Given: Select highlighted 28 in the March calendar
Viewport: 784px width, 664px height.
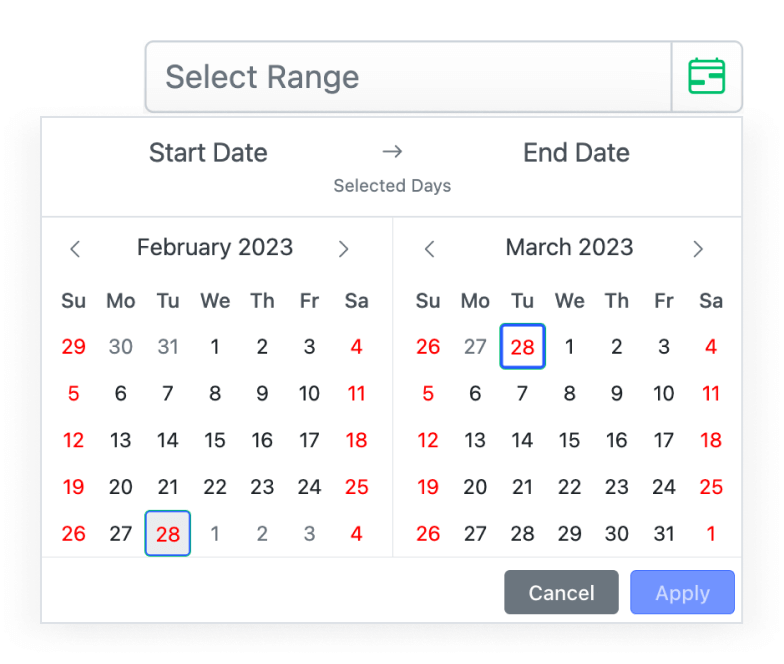Looking at the screenshot, I should [522, 347].
